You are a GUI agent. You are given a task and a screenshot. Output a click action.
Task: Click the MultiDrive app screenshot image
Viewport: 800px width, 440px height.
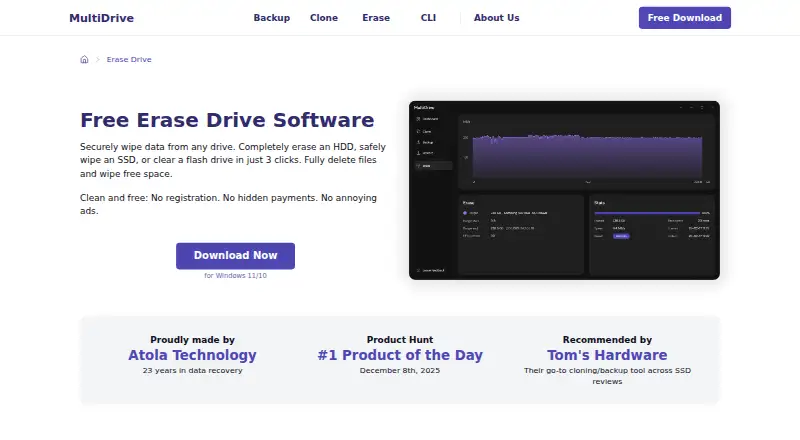coord(564,190)
